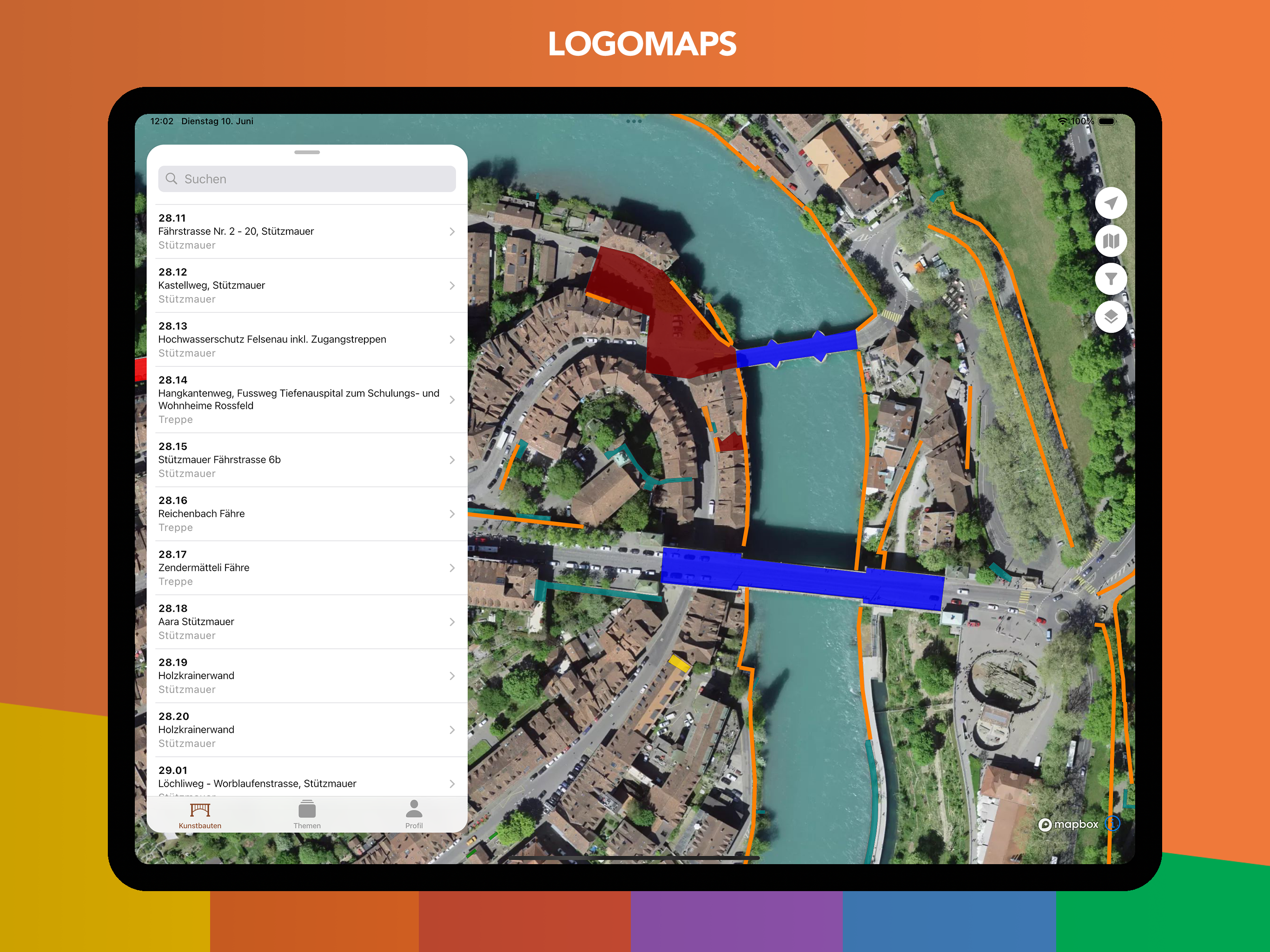Viewport: 1270px width, 952px height.
Task: Select Reichenbach Fähre entry
Action: pos(307,514)
